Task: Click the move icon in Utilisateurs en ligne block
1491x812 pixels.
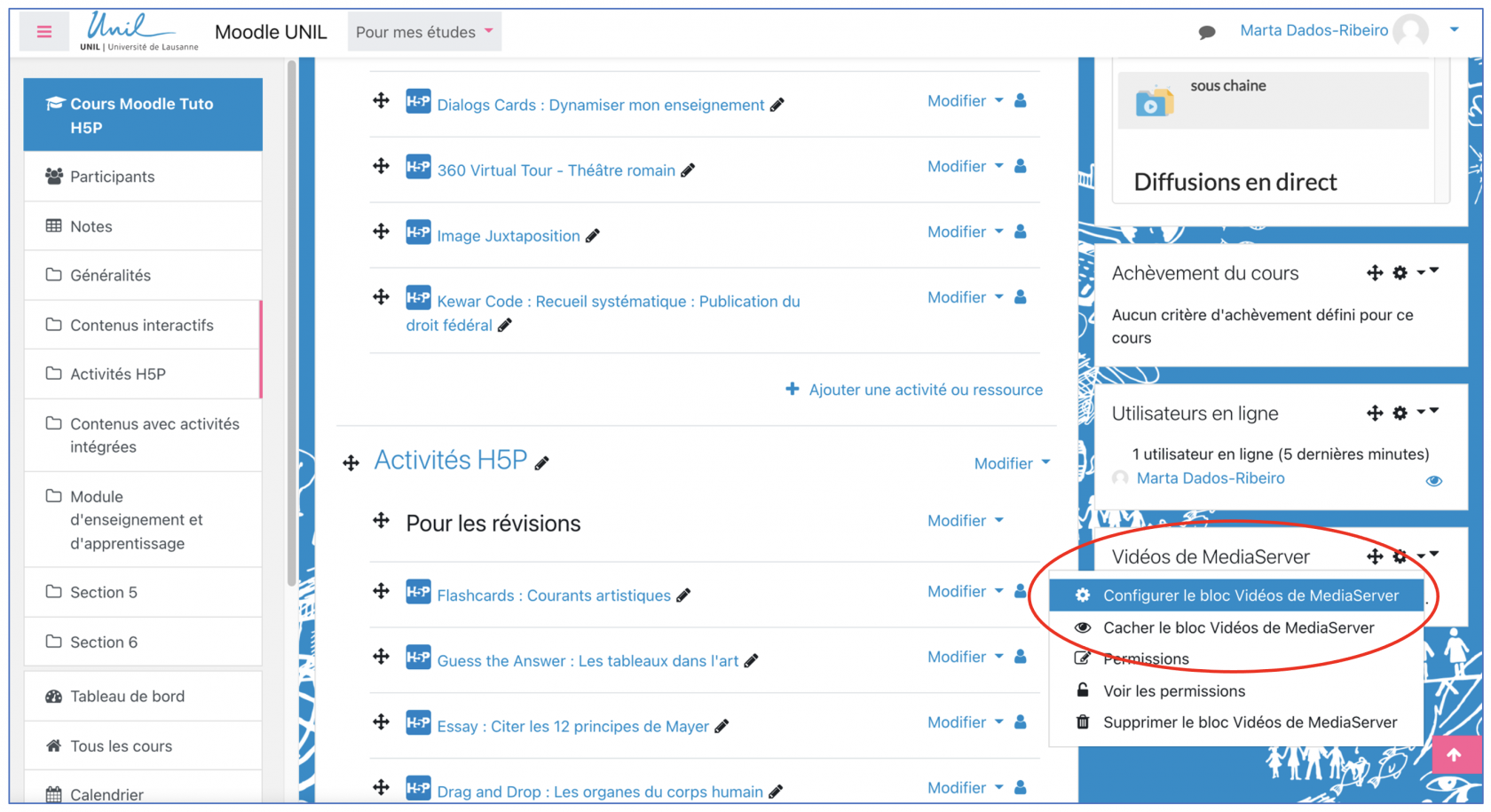Action: (x=1374, y=413)
